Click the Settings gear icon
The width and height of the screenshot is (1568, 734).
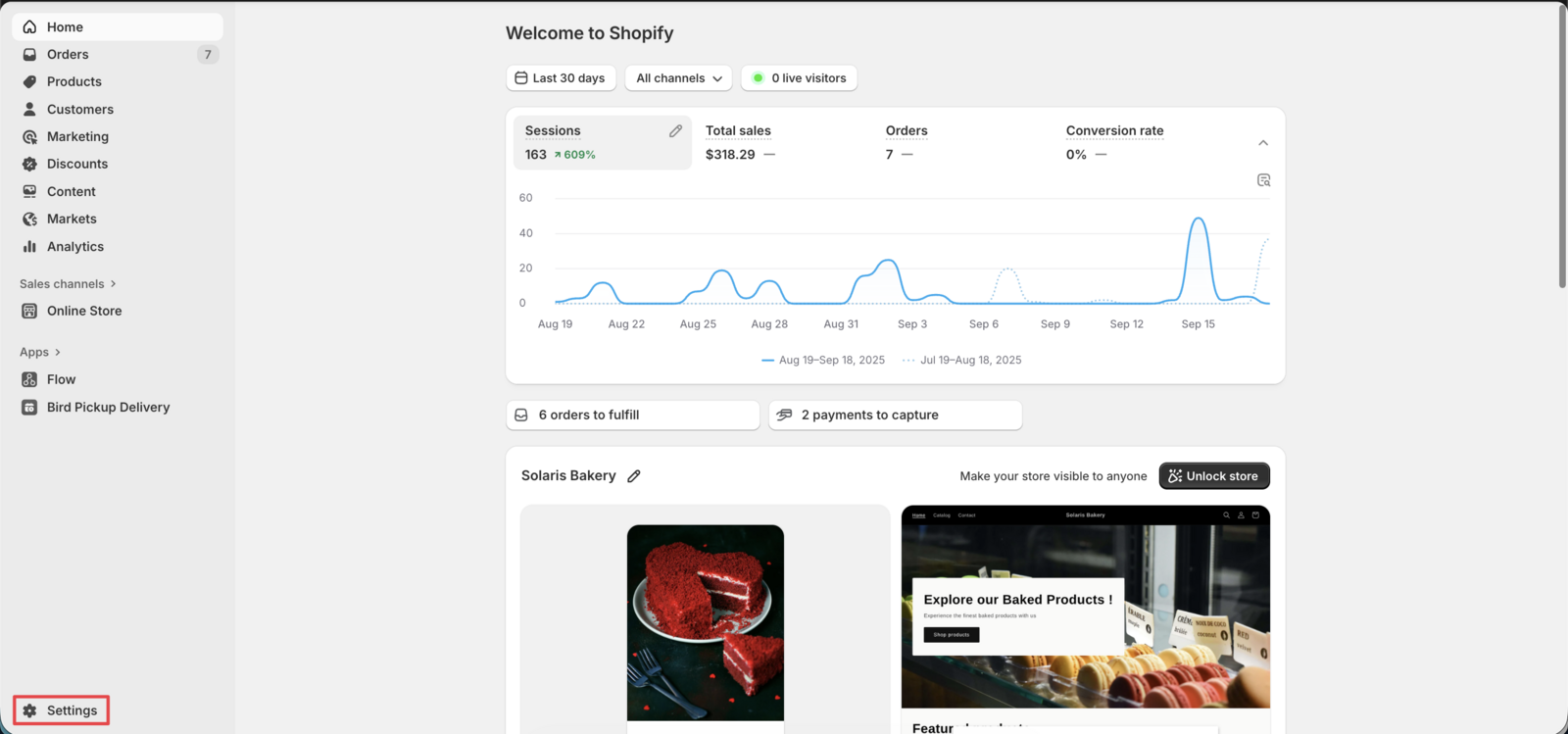coord(29,710)
